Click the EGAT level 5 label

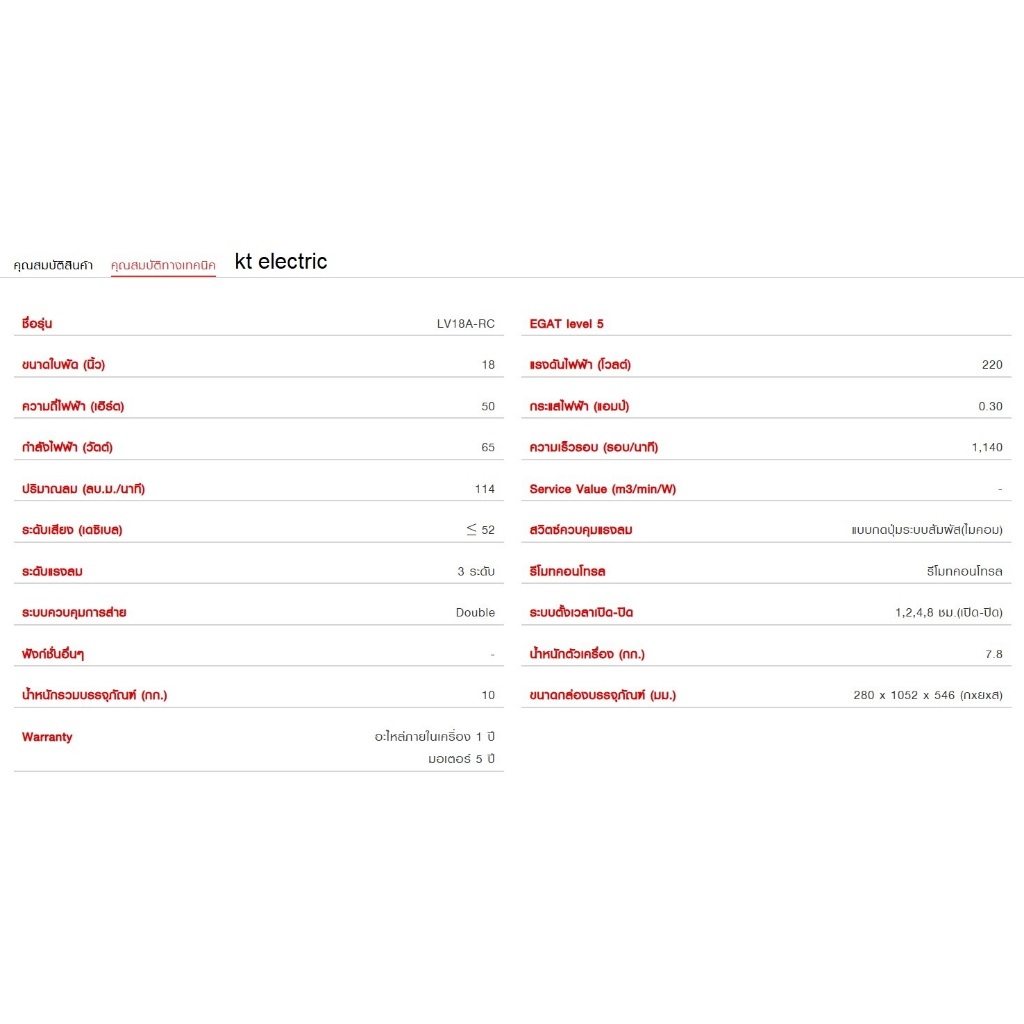click(566, 324)
